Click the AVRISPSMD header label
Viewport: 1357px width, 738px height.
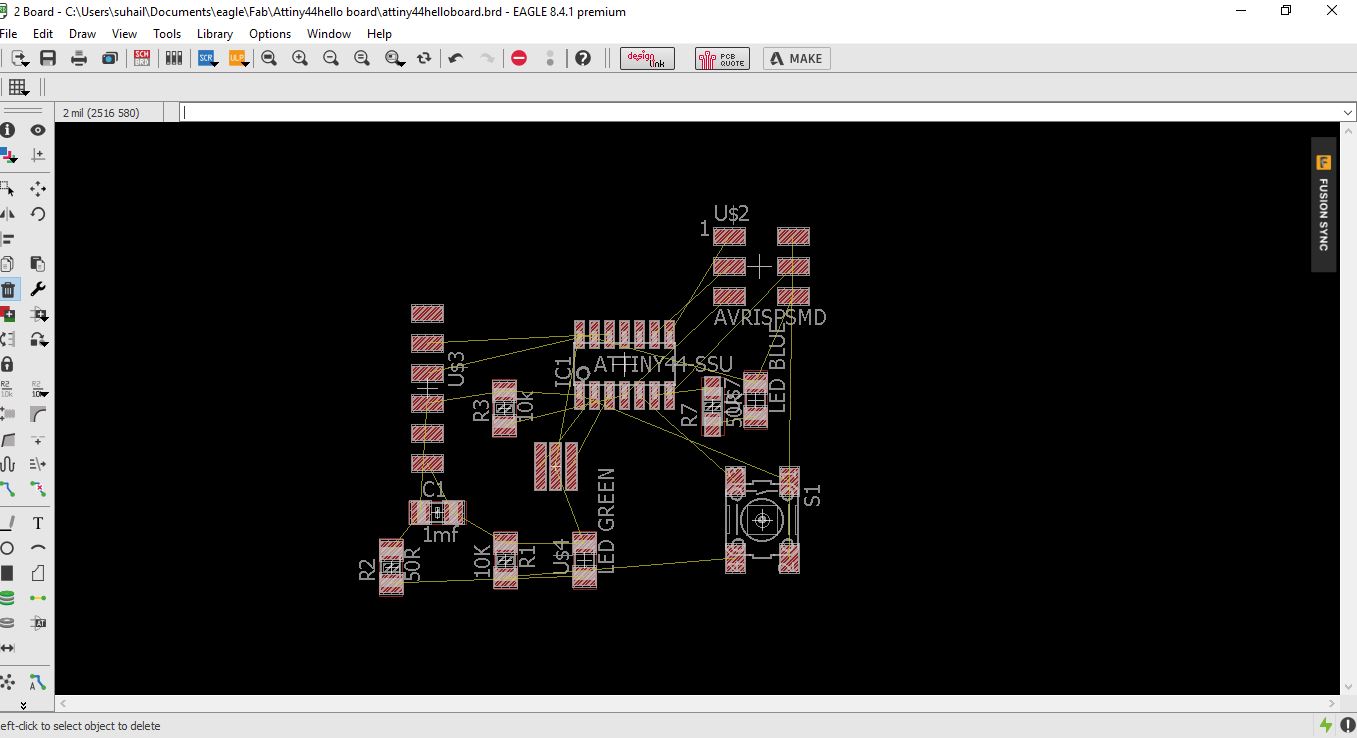click(x=770, y=318)
